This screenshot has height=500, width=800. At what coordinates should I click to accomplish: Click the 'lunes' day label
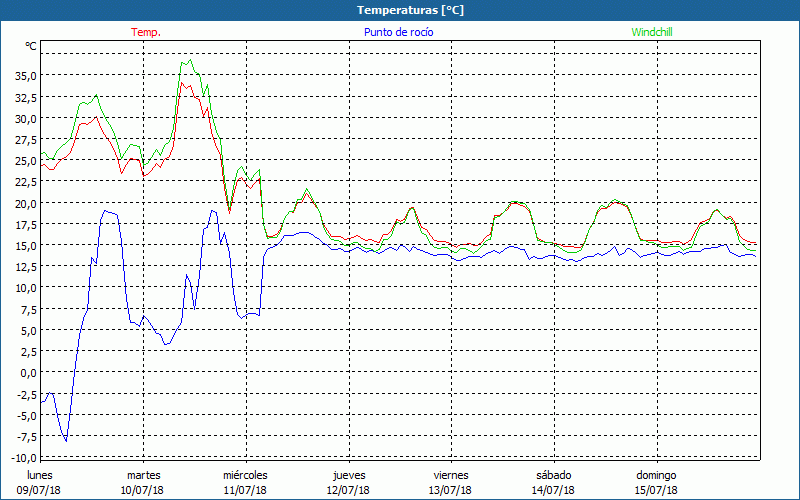[40, 476]
